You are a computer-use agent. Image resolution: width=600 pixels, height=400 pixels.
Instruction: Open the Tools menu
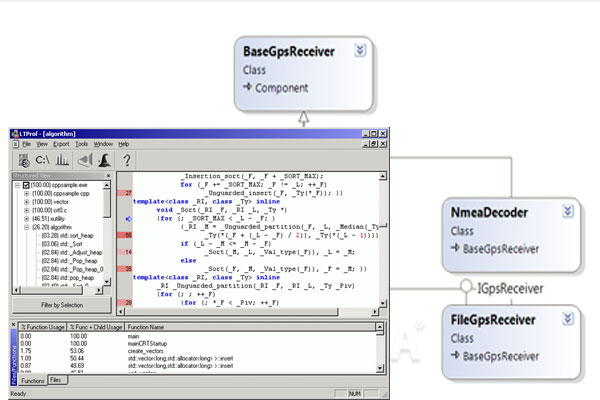[80, 144]
